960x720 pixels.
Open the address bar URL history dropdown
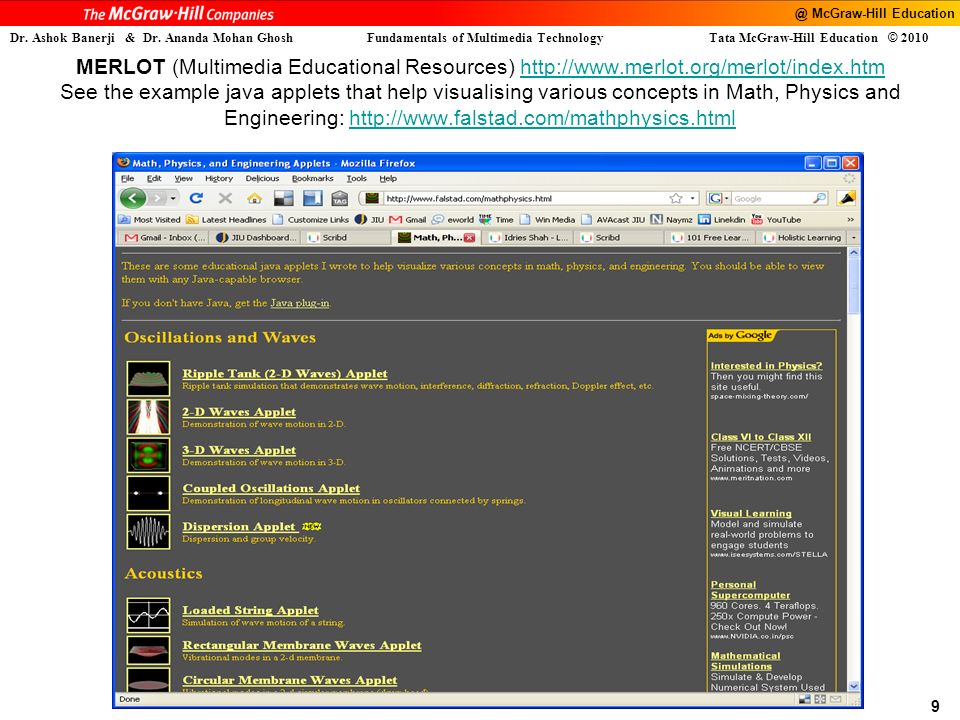tap(692, 198)
